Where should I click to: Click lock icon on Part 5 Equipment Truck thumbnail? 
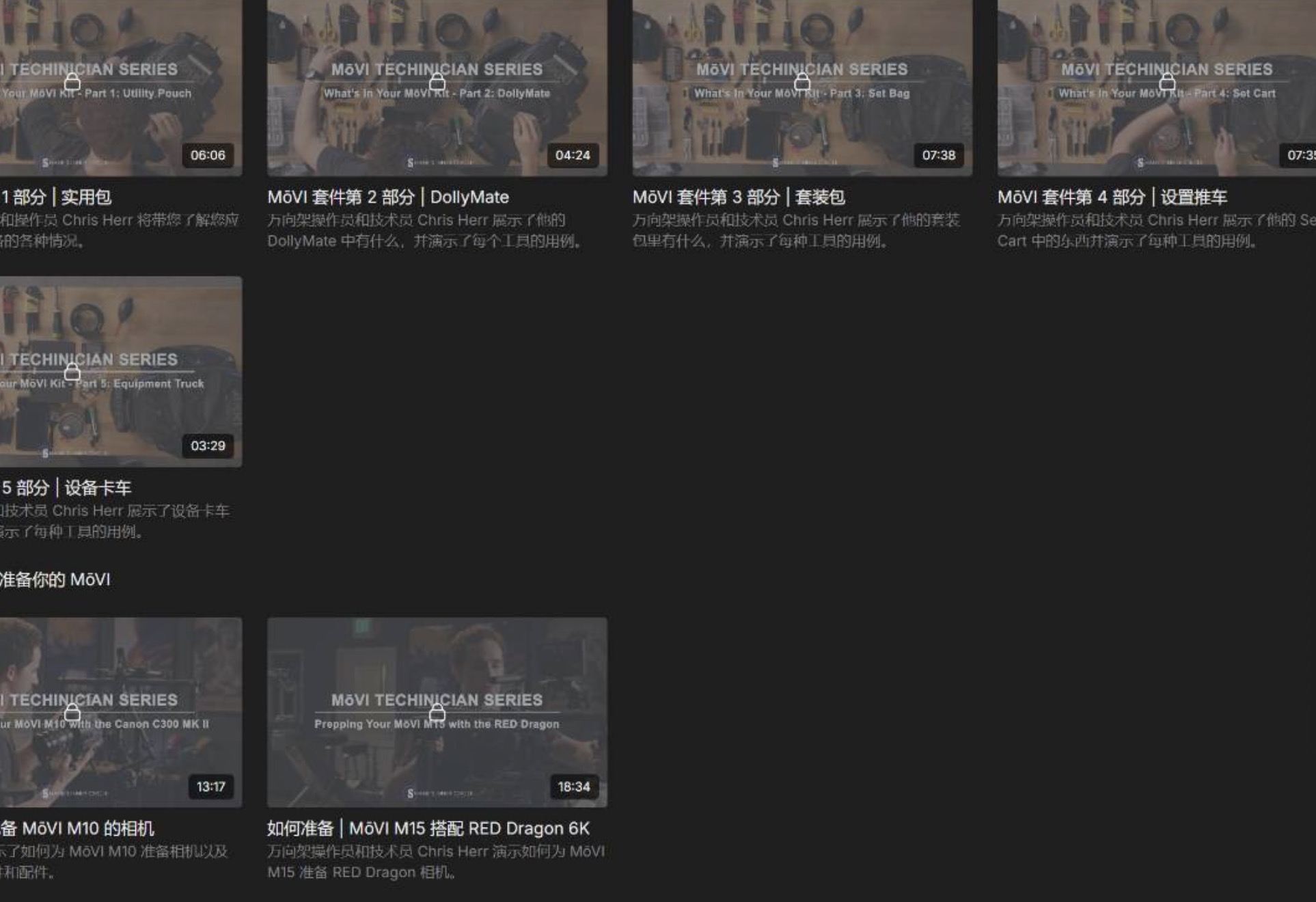point(72,372)
